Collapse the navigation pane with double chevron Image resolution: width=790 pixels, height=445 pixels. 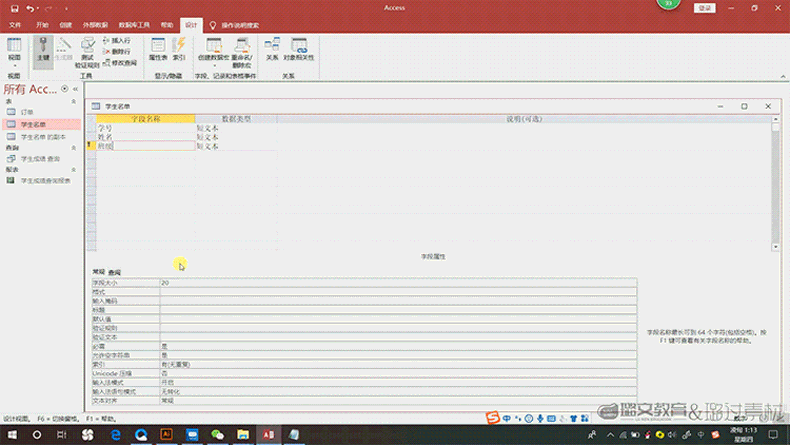(x=76, y=89)
